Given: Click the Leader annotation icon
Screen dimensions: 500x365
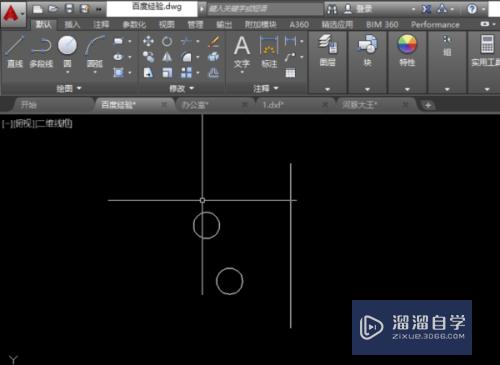Looking at the screenshot, I should (290, 57).
